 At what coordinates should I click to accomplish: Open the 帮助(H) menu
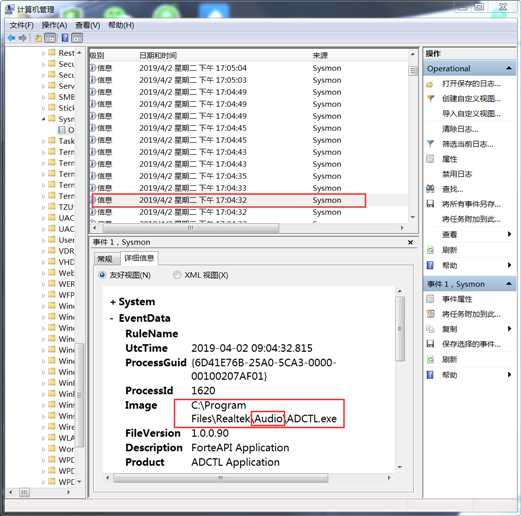click(x=121, y=25)
